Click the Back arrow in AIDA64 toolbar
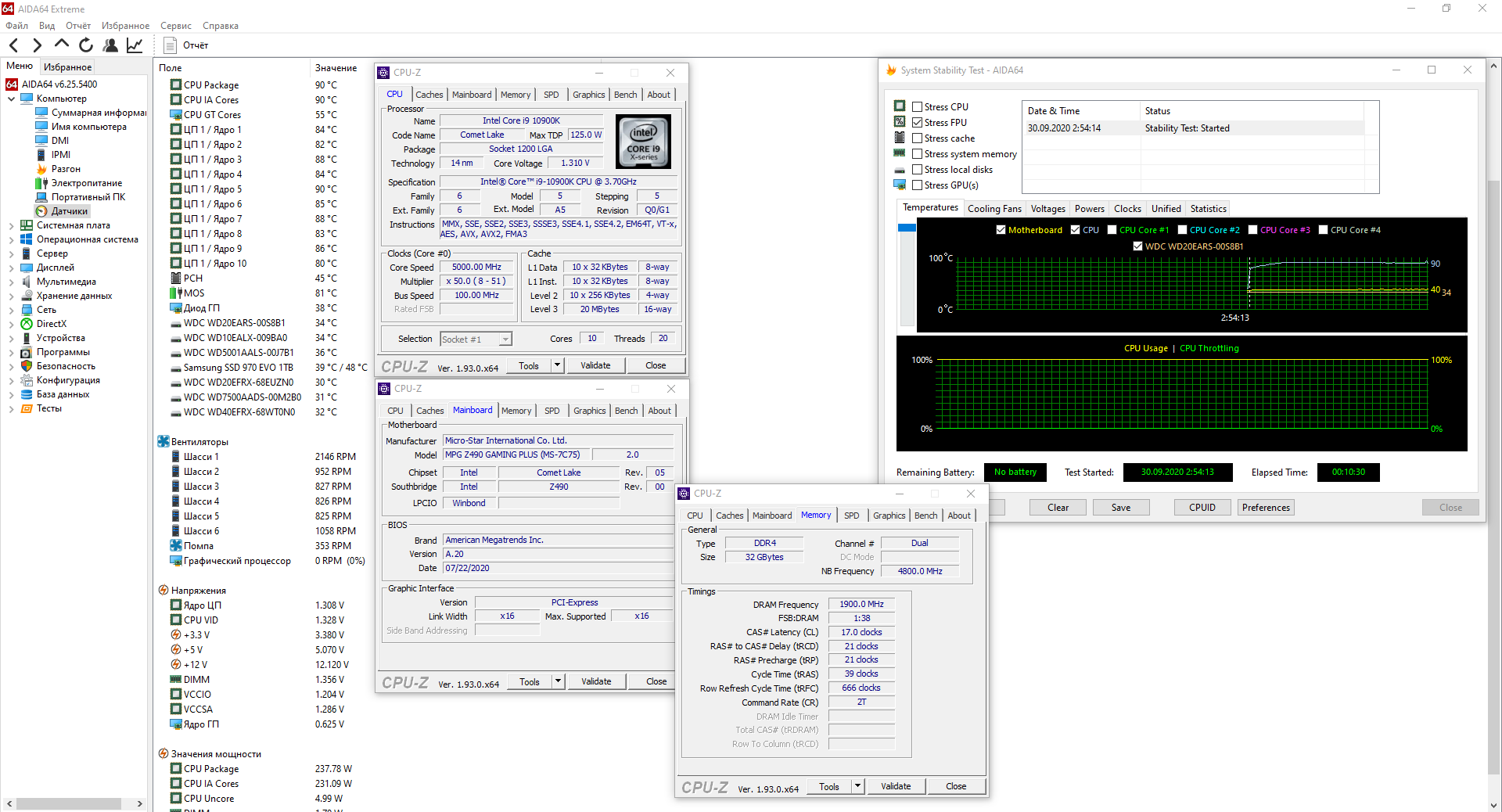1502x812 pixels. tap(13, 45)
